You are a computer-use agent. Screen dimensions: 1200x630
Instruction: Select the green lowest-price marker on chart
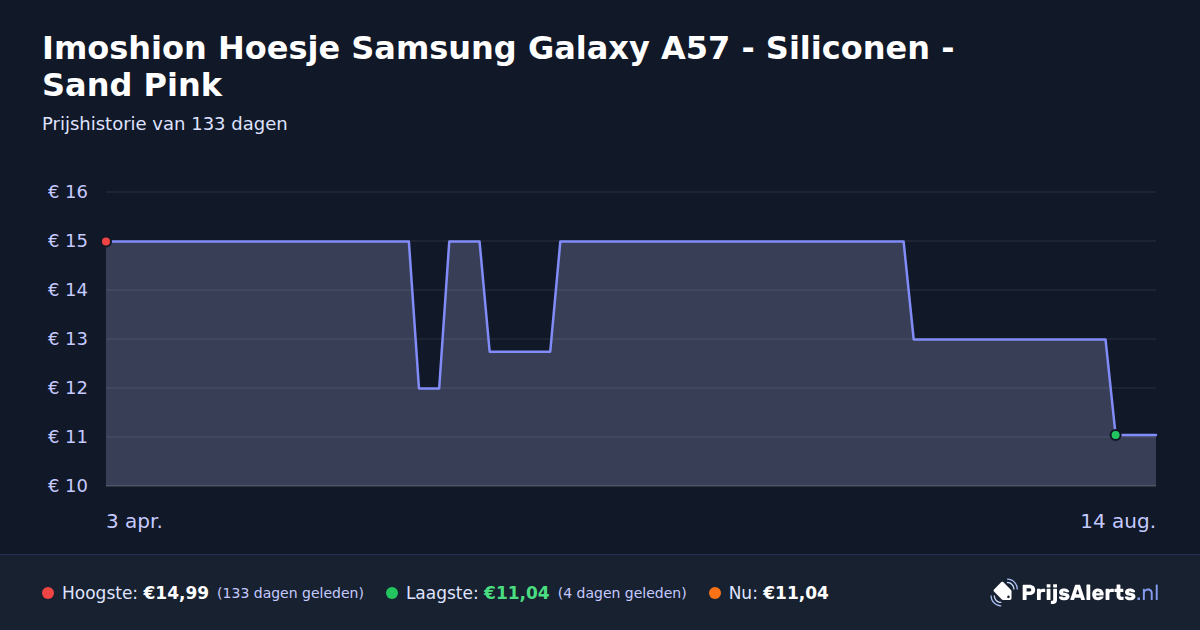[x=1115, y=435]
